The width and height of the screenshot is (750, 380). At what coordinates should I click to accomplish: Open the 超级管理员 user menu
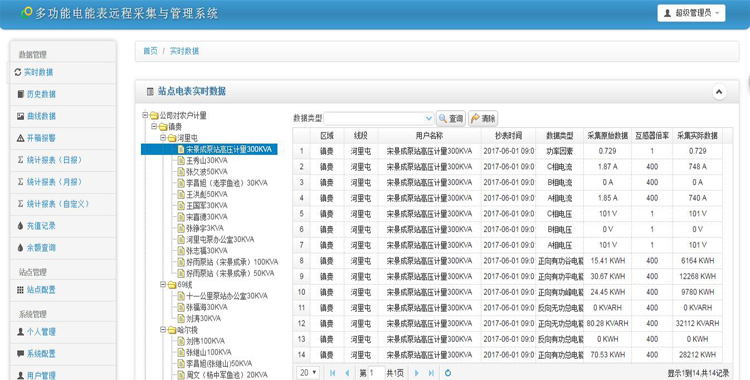(x=691, y=13)
